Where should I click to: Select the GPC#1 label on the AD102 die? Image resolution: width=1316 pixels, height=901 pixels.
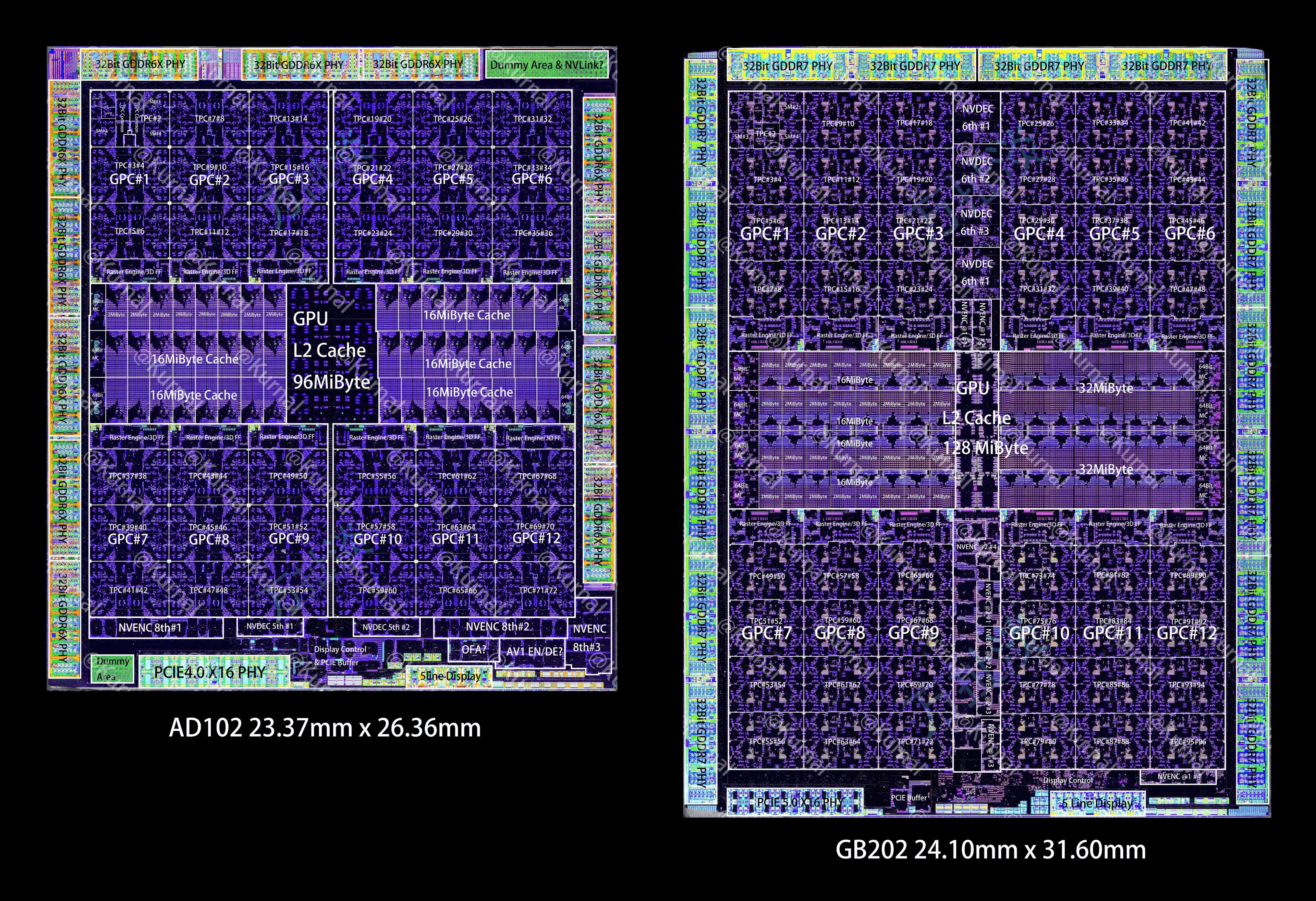coord(129,180)
